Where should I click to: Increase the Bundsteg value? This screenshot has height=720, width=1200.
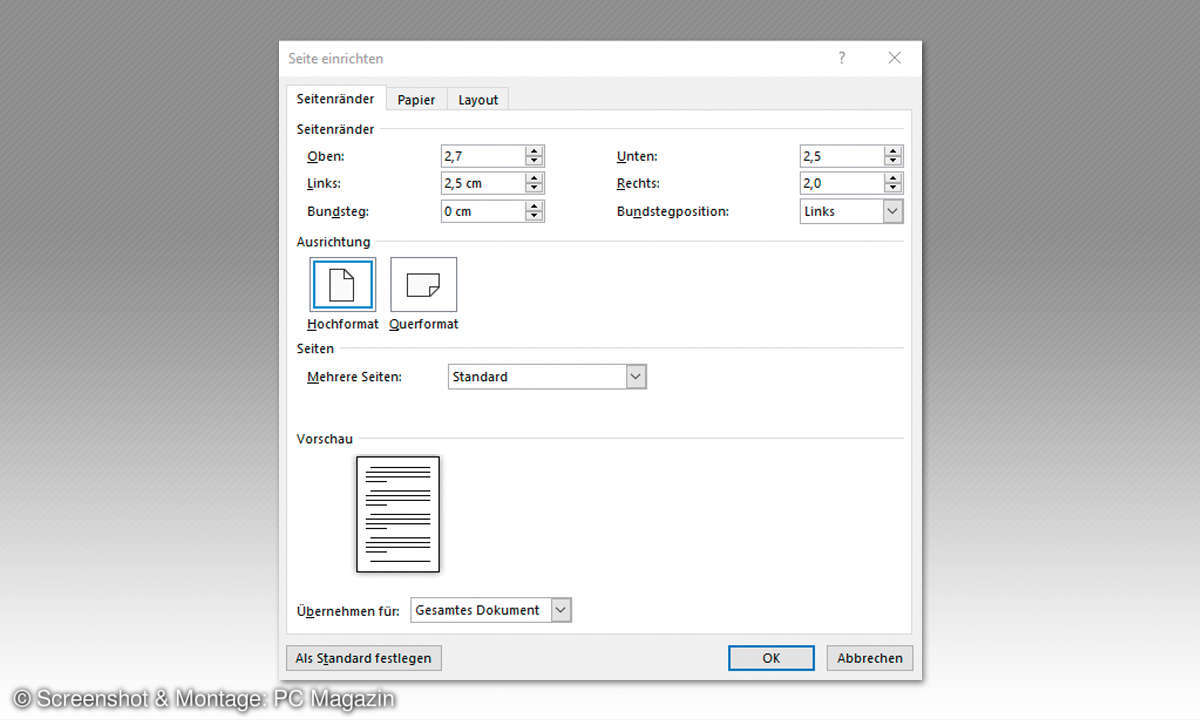pos(534,206)
